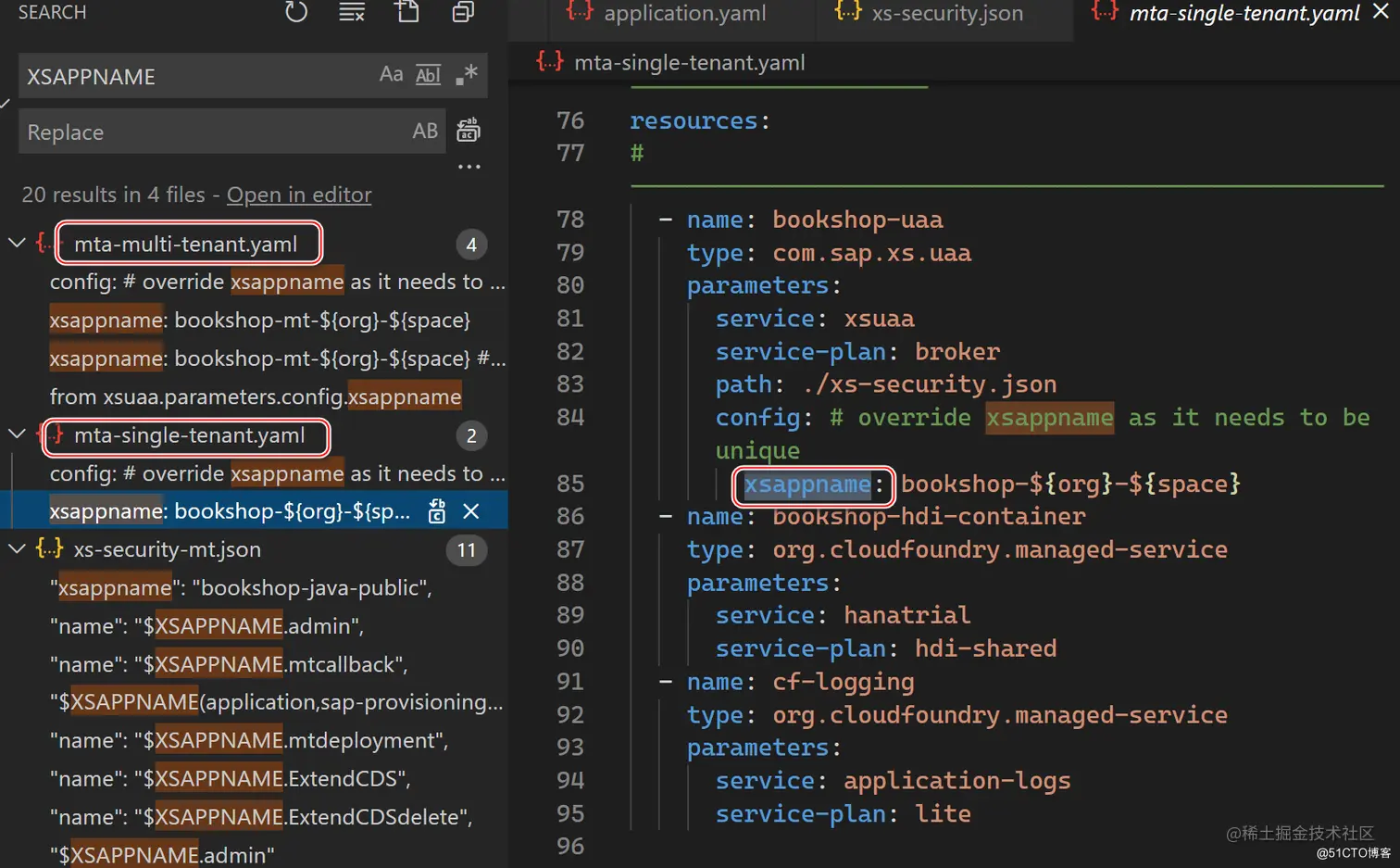Click "broker" service-plan value on line 82
Viewport: 1400px width, 868px height.
coord(957,352)
